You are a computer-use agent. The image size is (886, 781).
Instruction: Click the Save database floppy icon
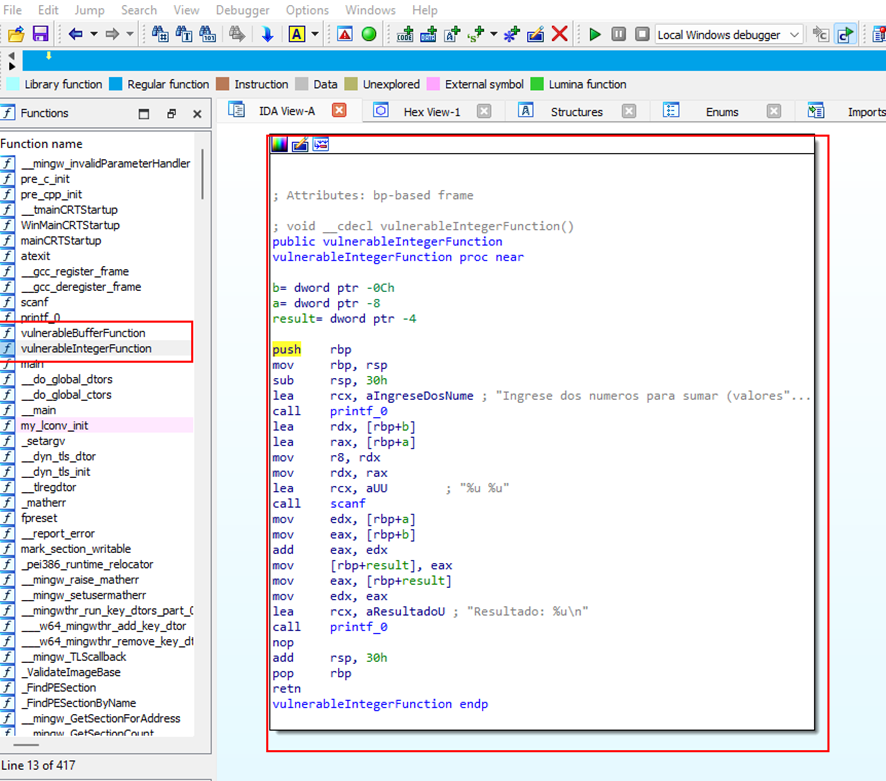pos(41,34)
